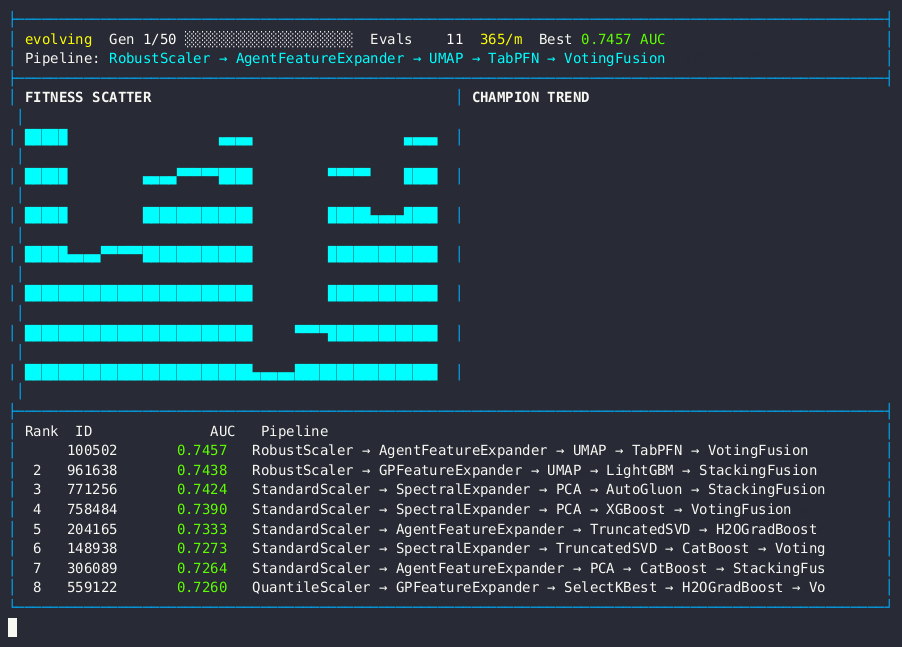Click the '365/m' evaluation rate

(x=501, y=39)
